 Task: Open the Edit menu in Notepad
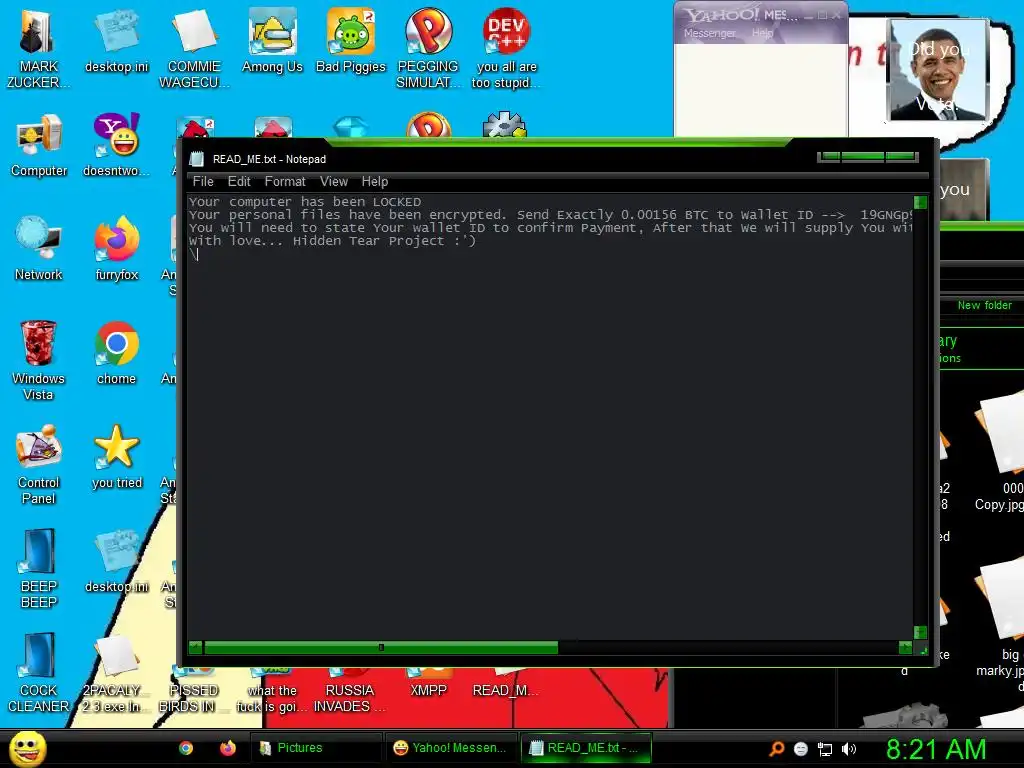tap(239, 182)
